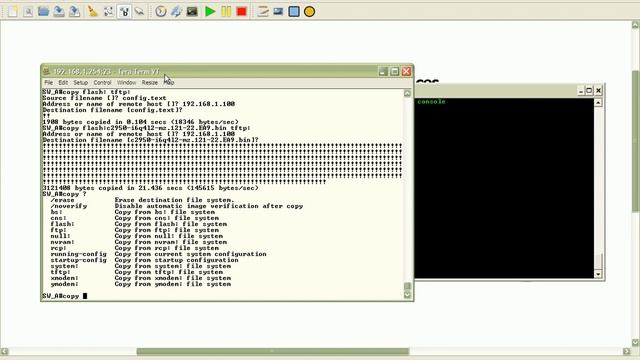Open Snapshots via the clock icon

160,11
